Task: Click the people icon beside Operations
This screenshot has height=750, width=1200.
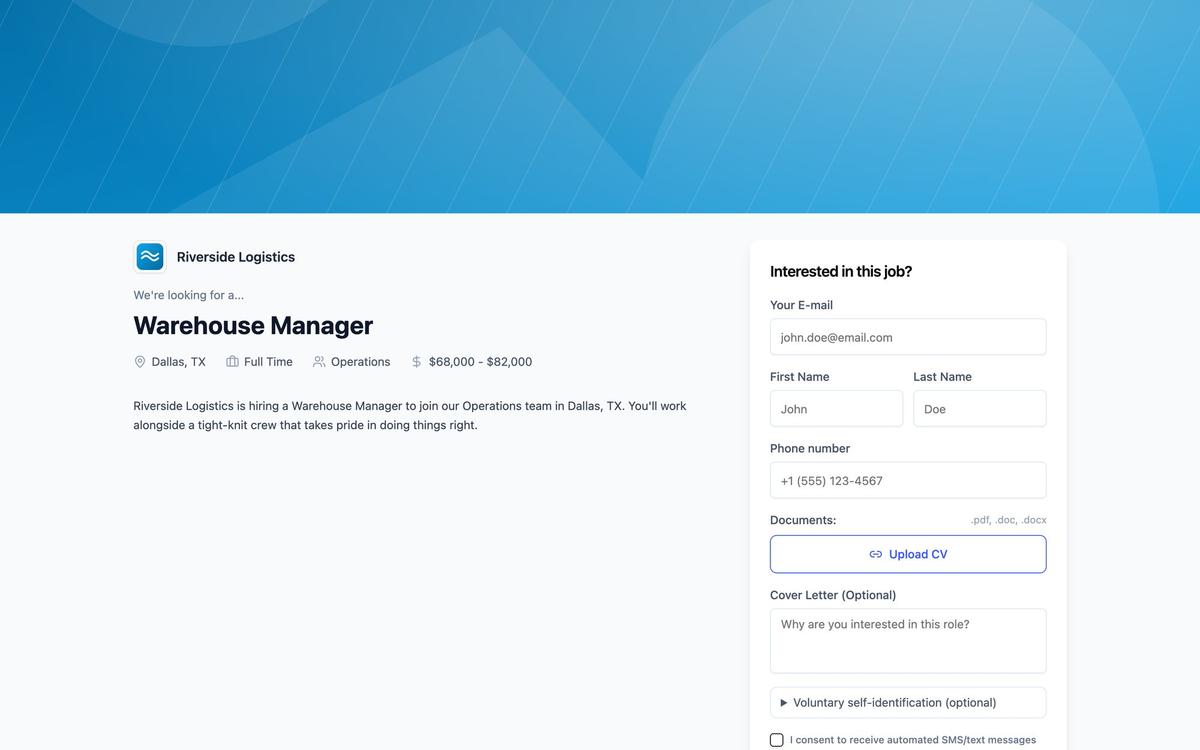Action: click(319, 362)
